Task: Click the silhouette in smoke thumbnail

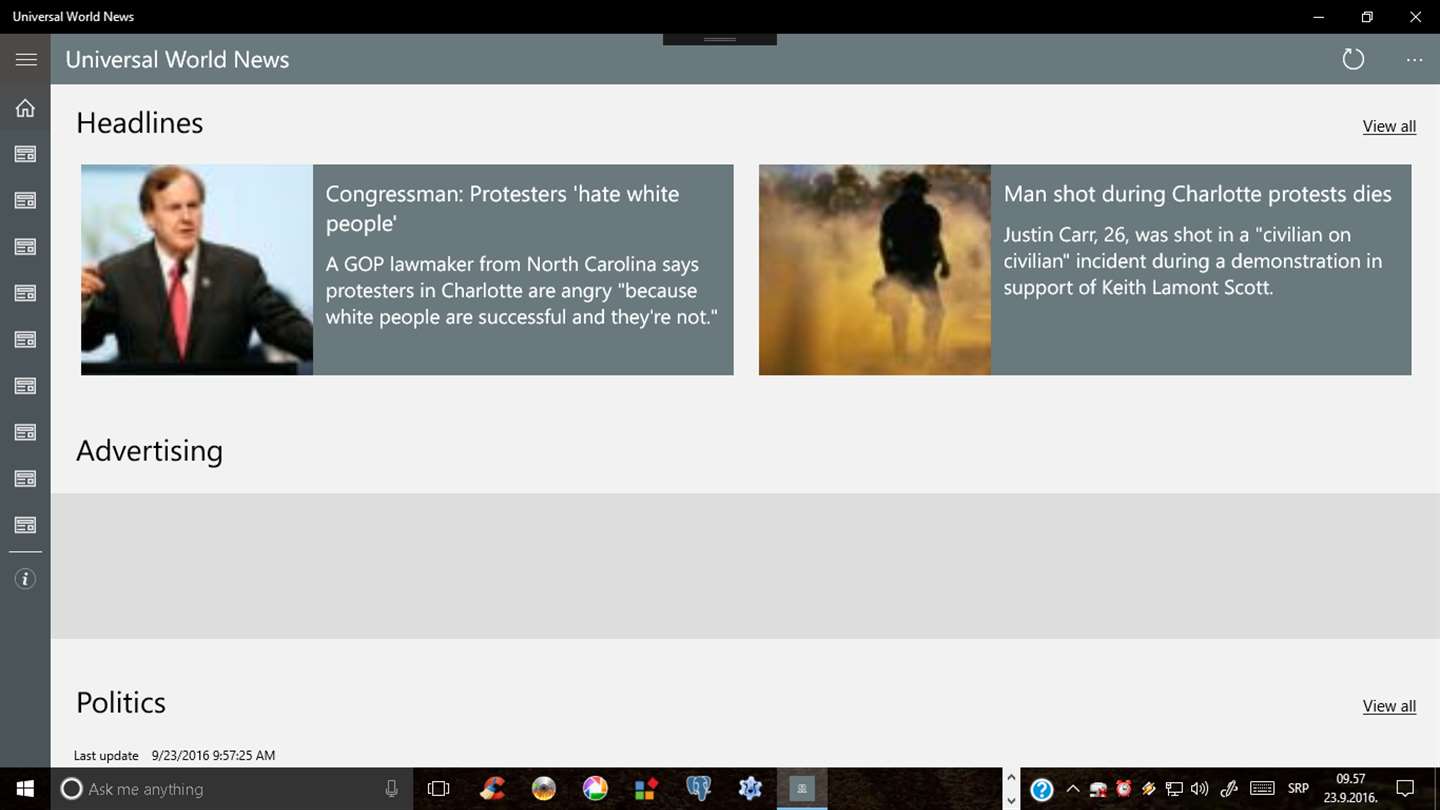Action: pyautogui.click(x=875, y=270)
